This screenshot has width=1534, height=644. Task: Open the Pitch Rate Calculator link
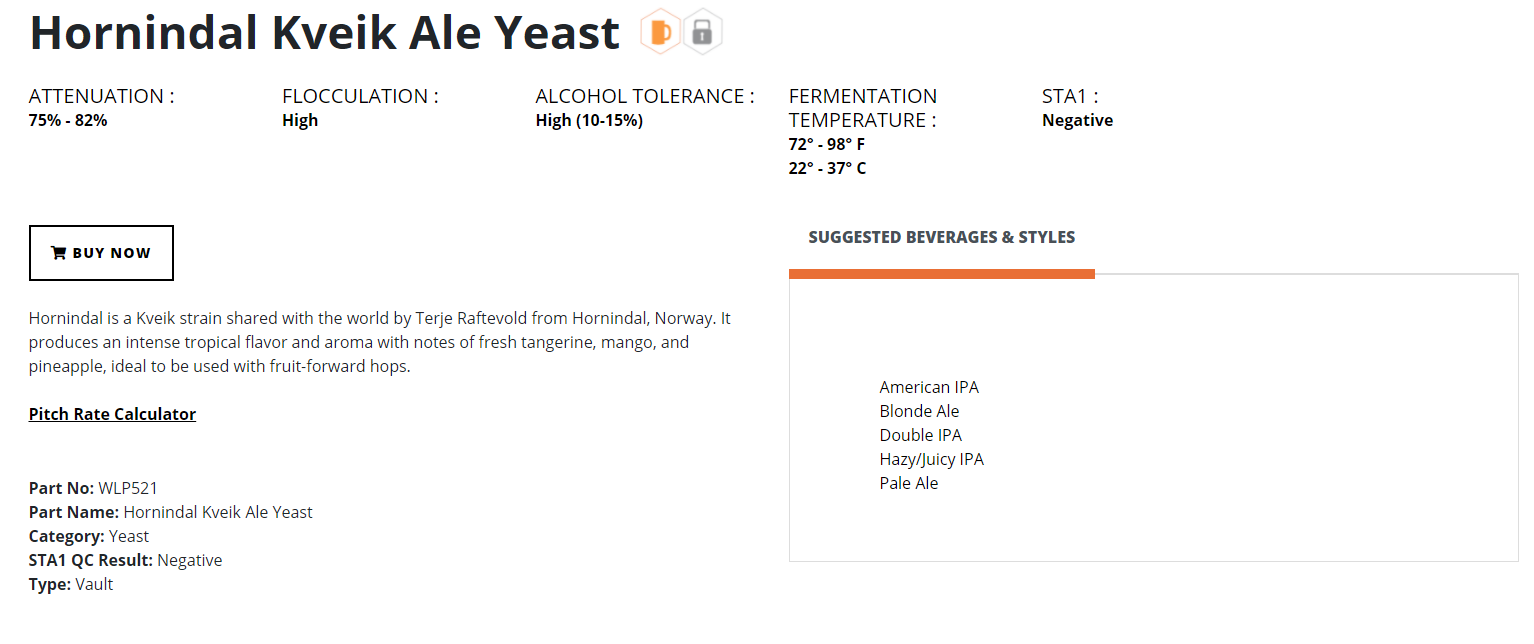[x=112, y=414]
